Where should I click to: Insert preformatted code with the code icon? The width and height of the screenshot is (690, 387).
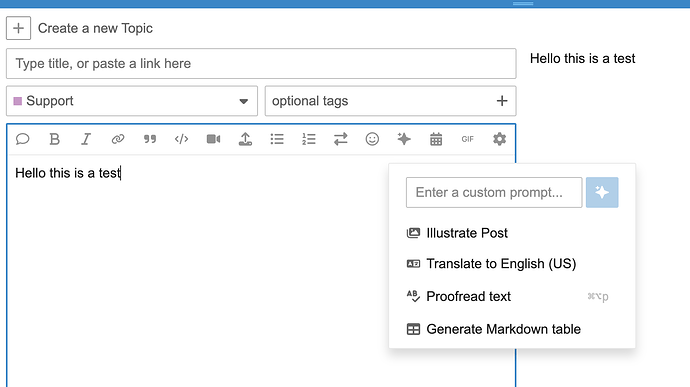181,139
